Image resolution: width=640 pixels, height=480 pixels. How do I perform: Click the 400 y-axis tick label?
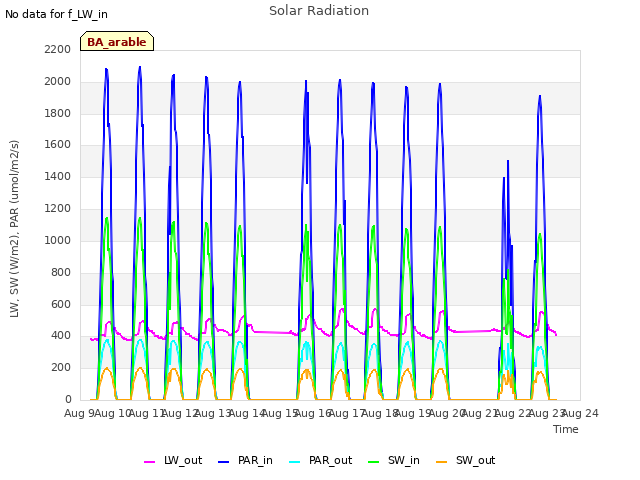click(x=61, y=336)
